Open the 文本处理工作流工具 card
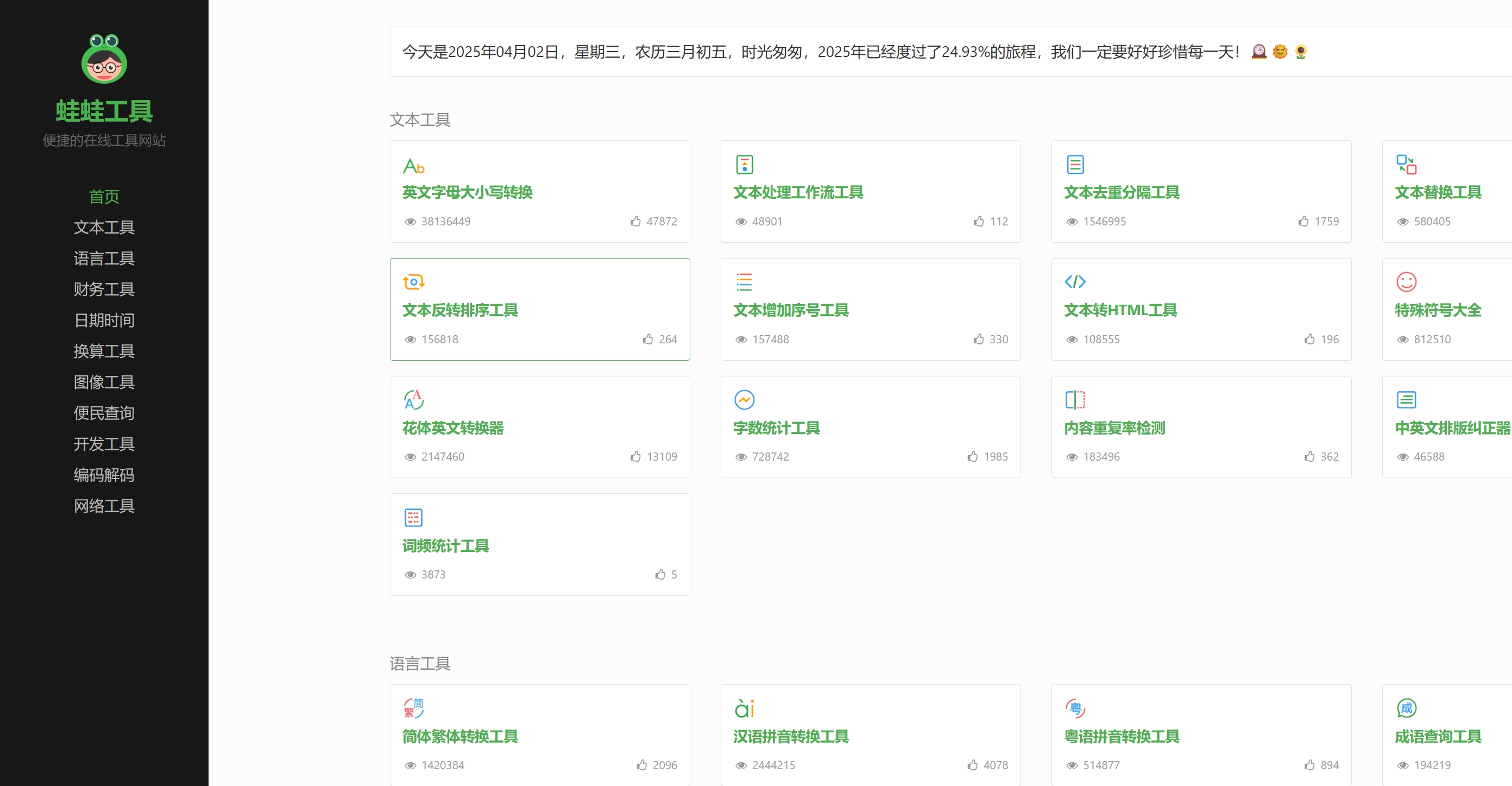 pyautogui.click(x=798, y=192)
